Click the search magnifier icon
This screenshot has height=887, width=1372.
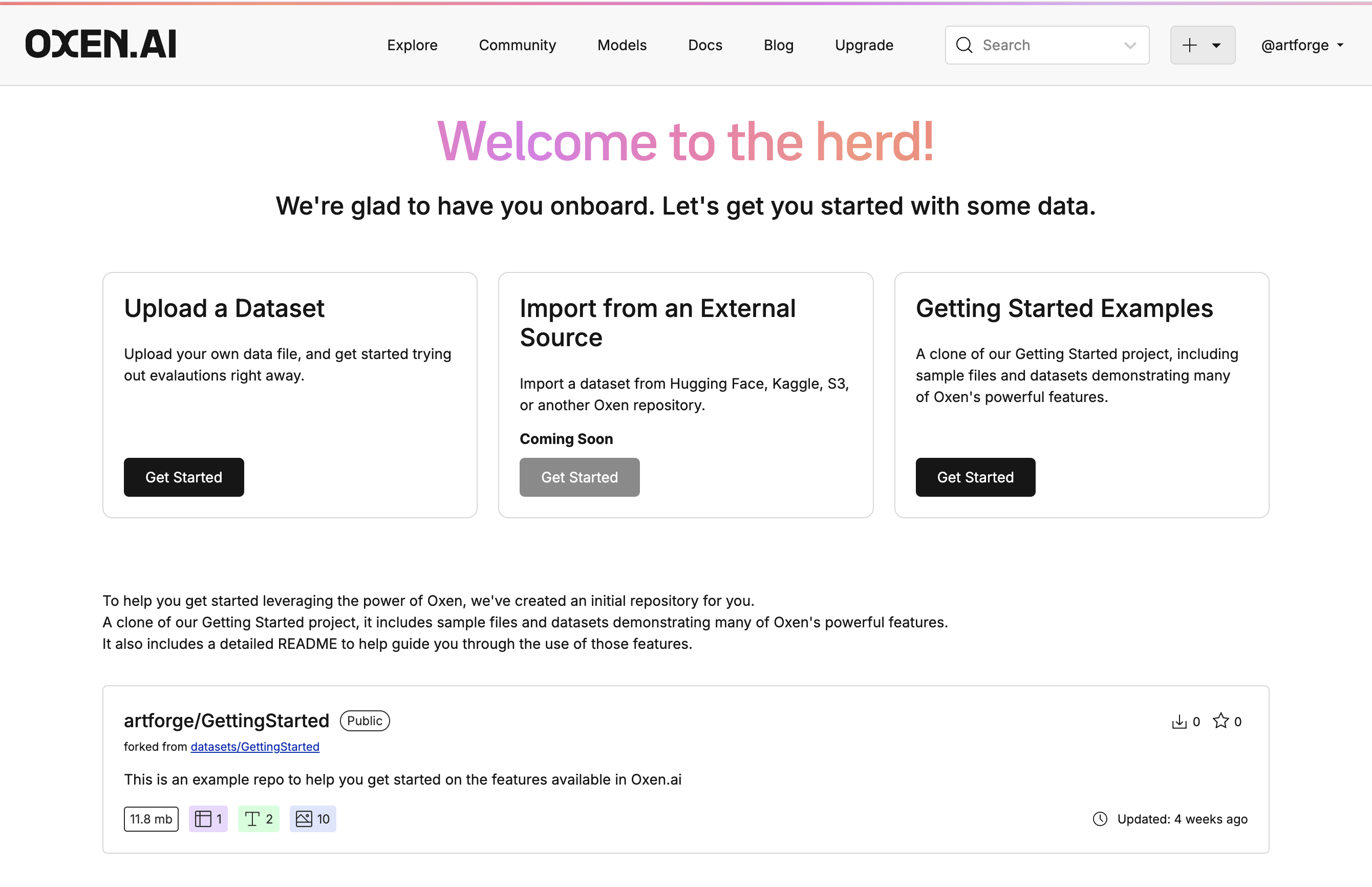click(964, 45)
